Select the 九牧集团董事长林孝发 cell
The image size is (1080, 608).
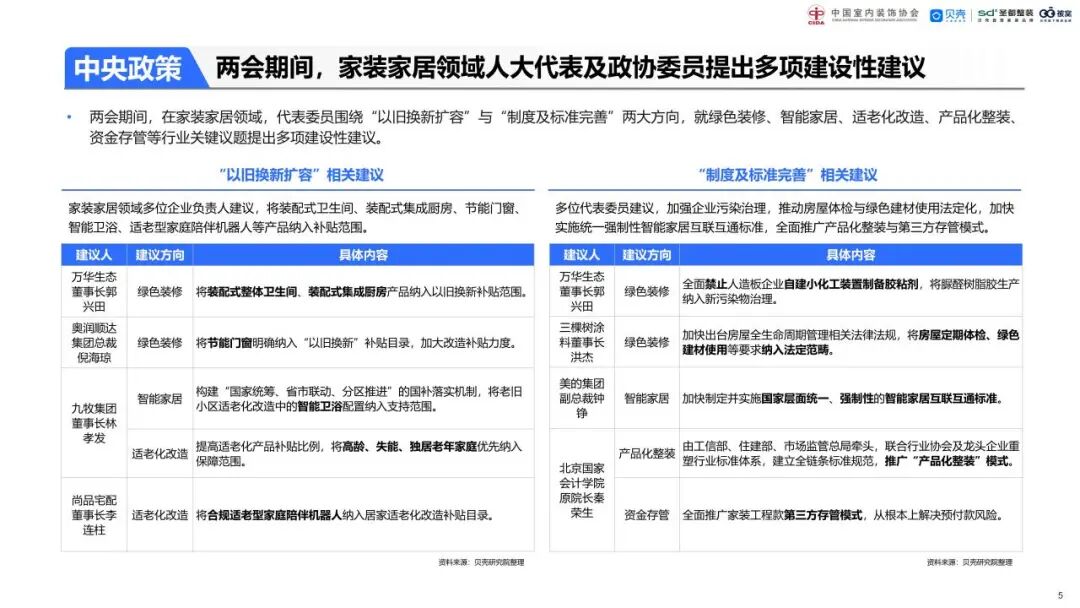[x=94, y=423]
